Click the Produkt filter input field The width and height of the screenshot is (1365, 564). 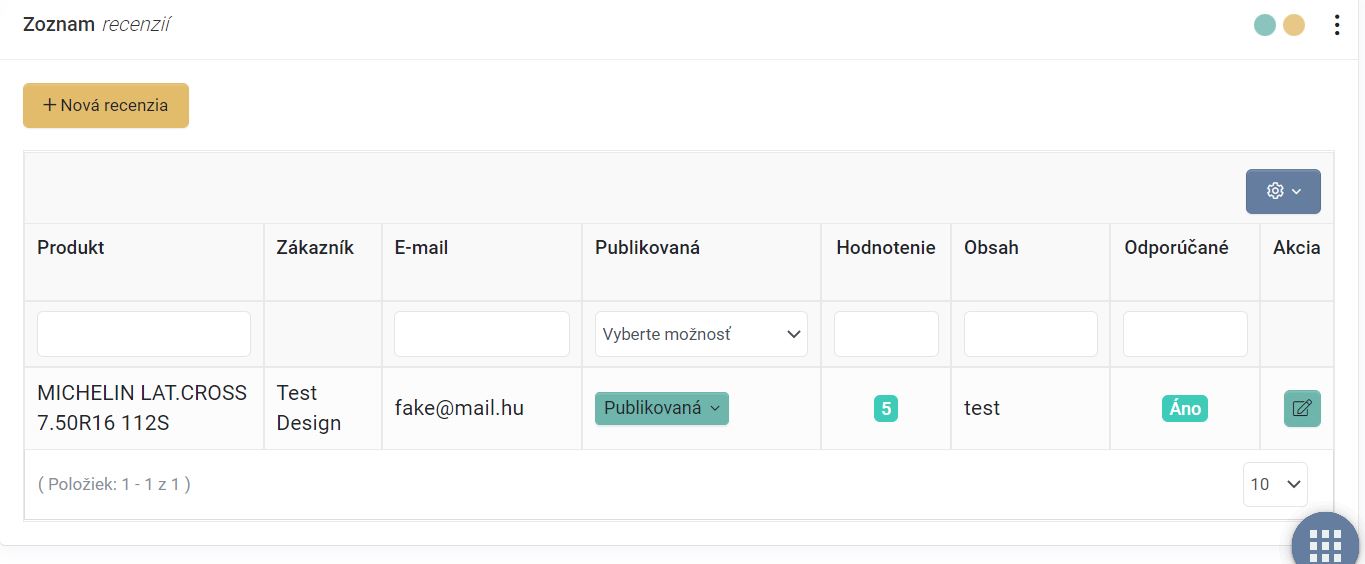coord(144,334)
